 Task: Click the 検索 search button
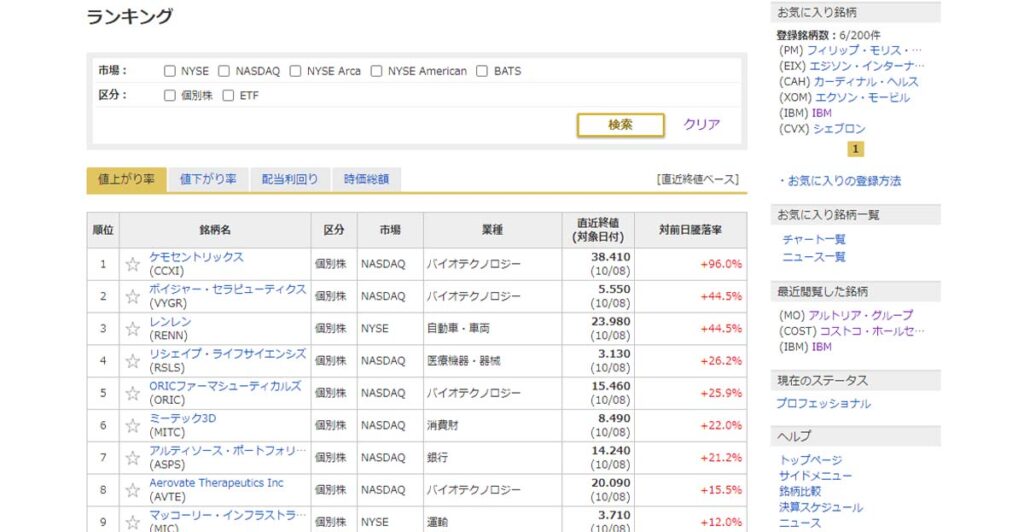[620, 125]
